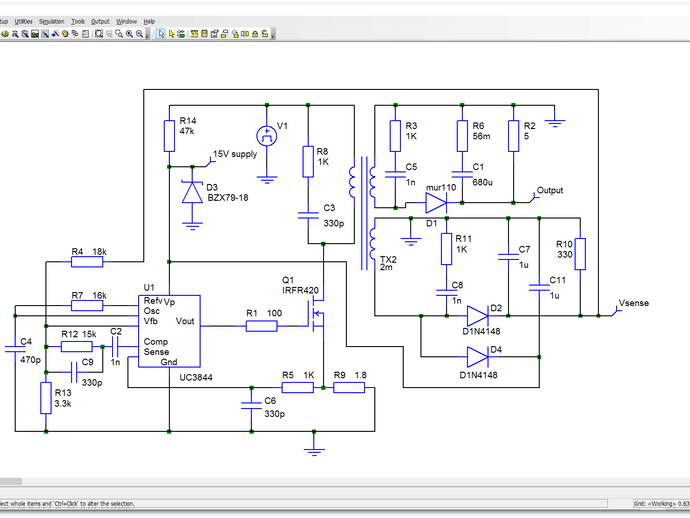This screenshot has width=690, height=518.
Task: Click the zoom area rectangle magnifier icon
Action: tap(119, 33)
